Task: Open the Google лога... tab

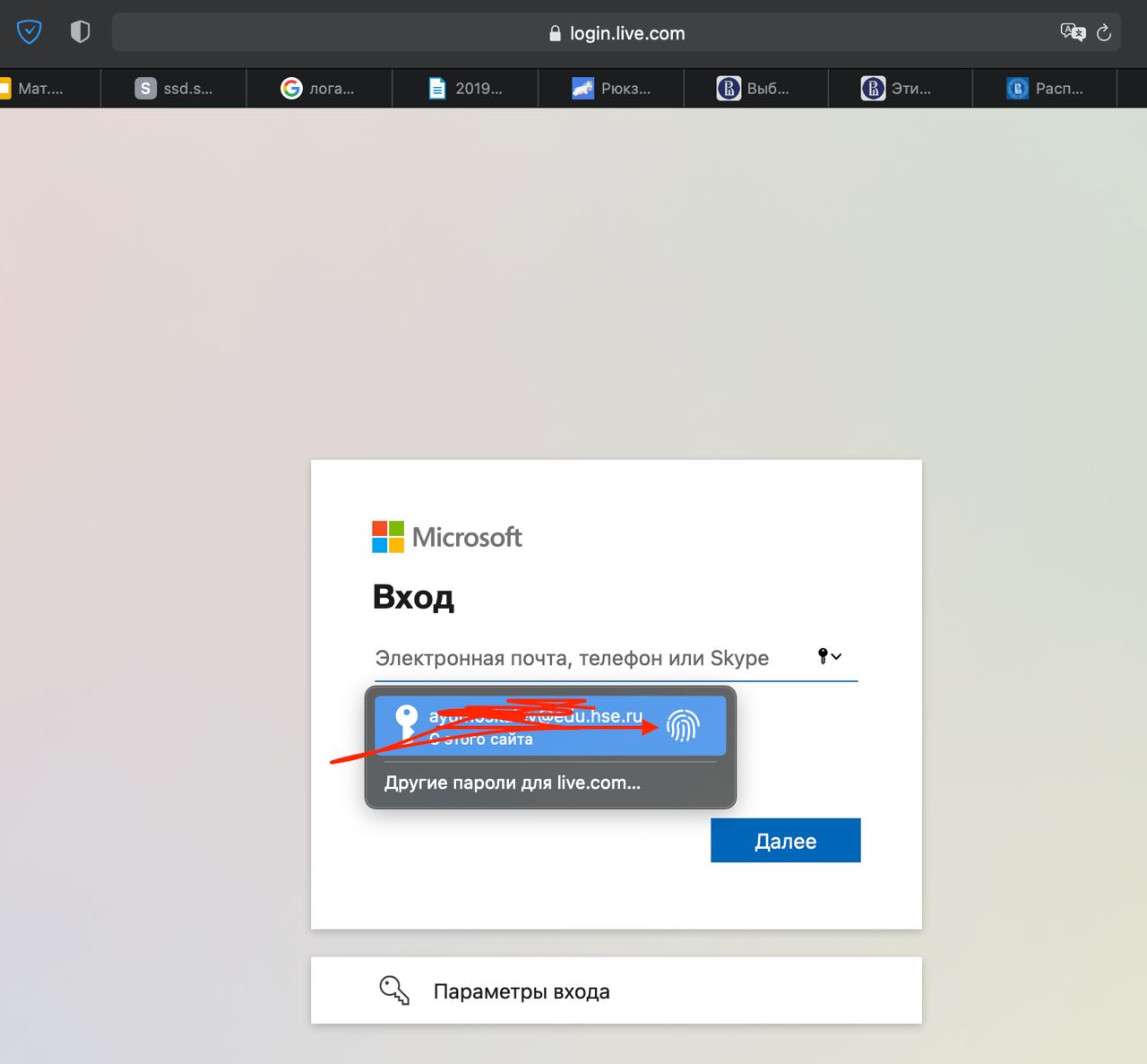Action: 319,89
